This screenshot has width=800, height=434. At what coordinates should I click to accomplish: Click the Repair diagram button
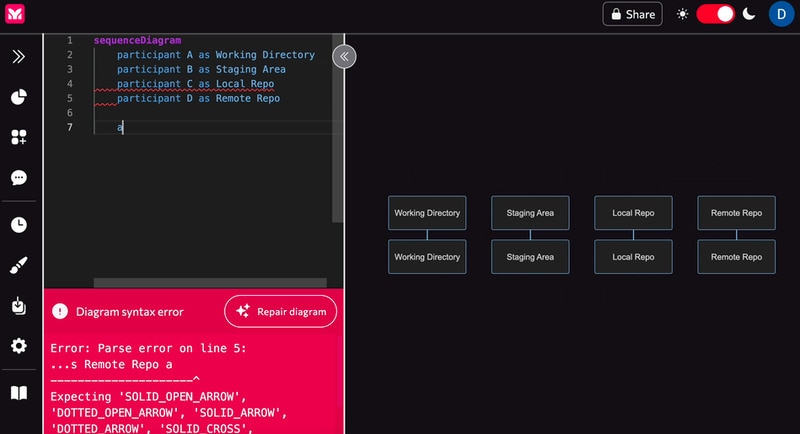(x=281, y=311)
